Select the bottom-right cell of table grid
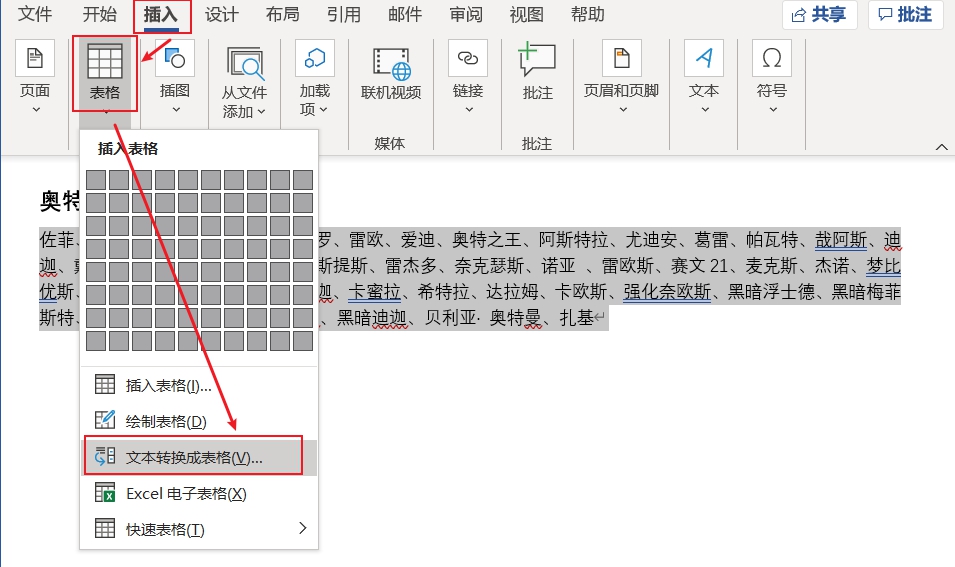Image resolution: width=955 pixels, height=567 pixels. click(x=303, y=340)
